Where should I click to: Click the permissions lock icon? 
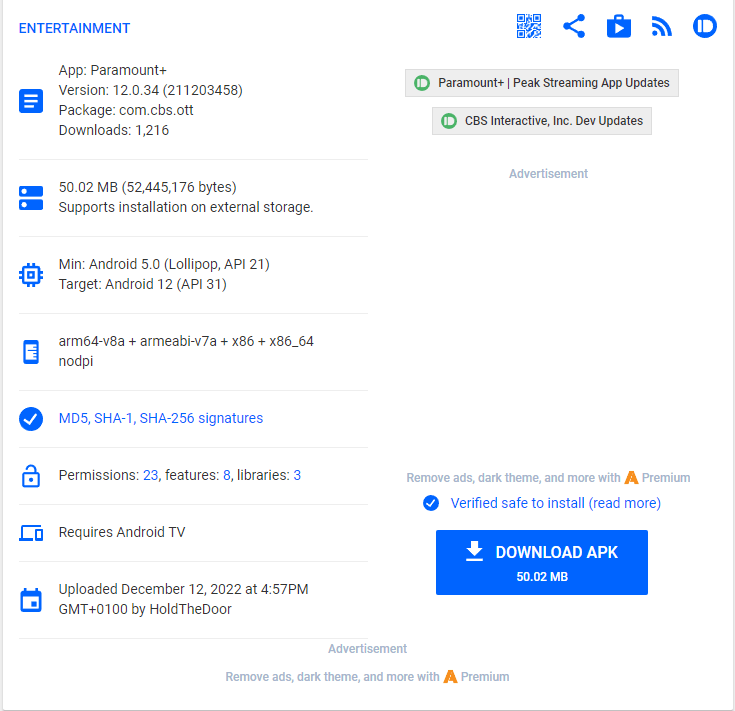tap(31, 476)
